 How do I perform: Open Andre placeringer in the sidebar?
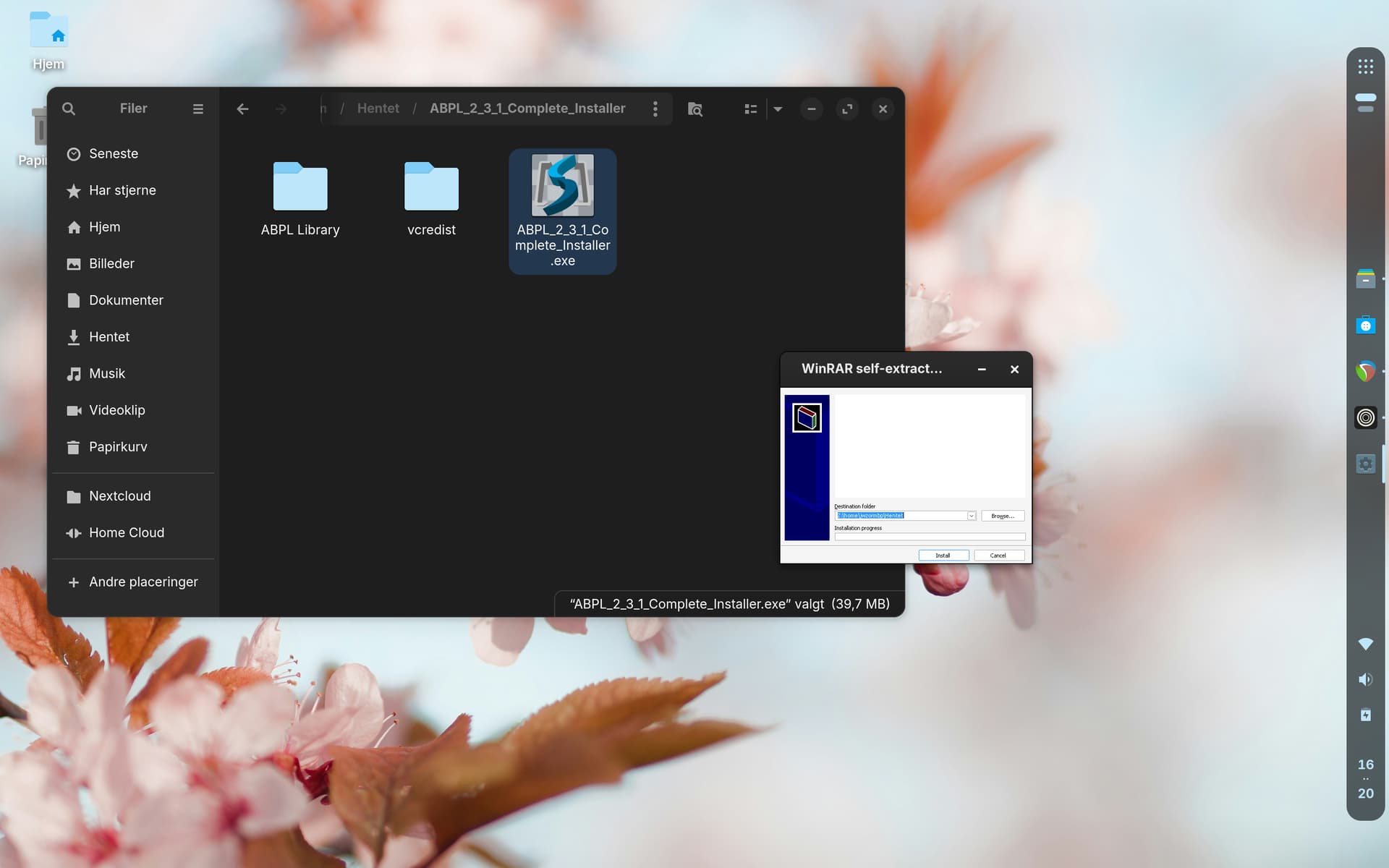pyautogui.click(x=143, y=582)
